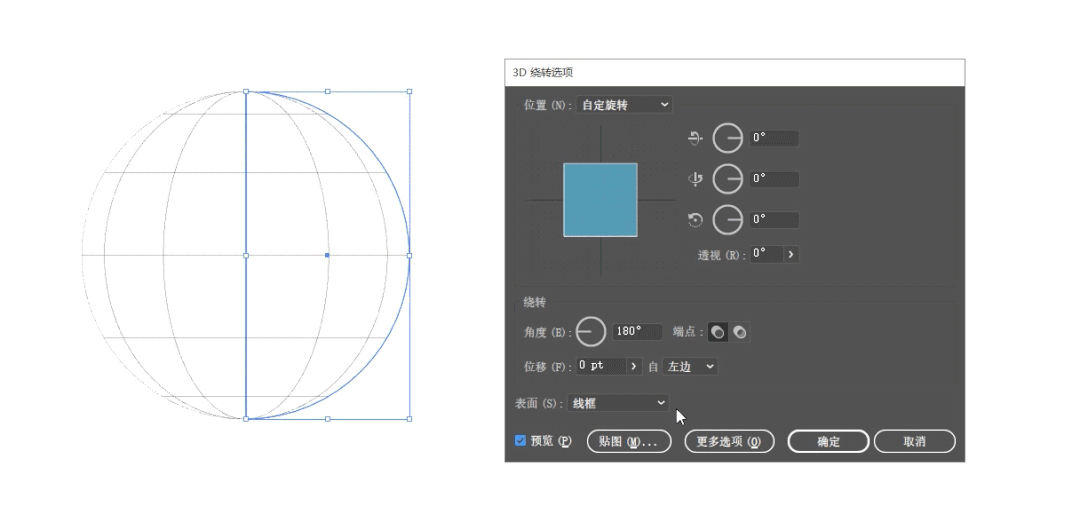Open the 位置 自定旋转 dropdown

point(624,105)
